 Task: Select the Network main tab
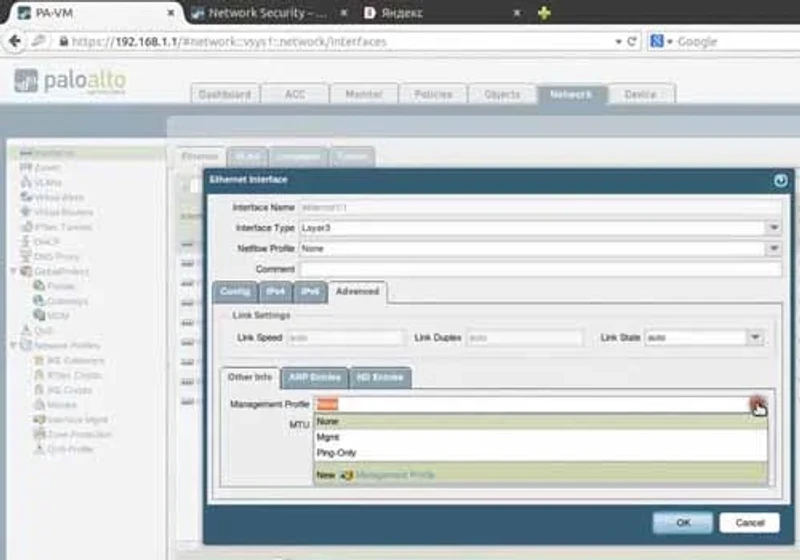point(571,94)
